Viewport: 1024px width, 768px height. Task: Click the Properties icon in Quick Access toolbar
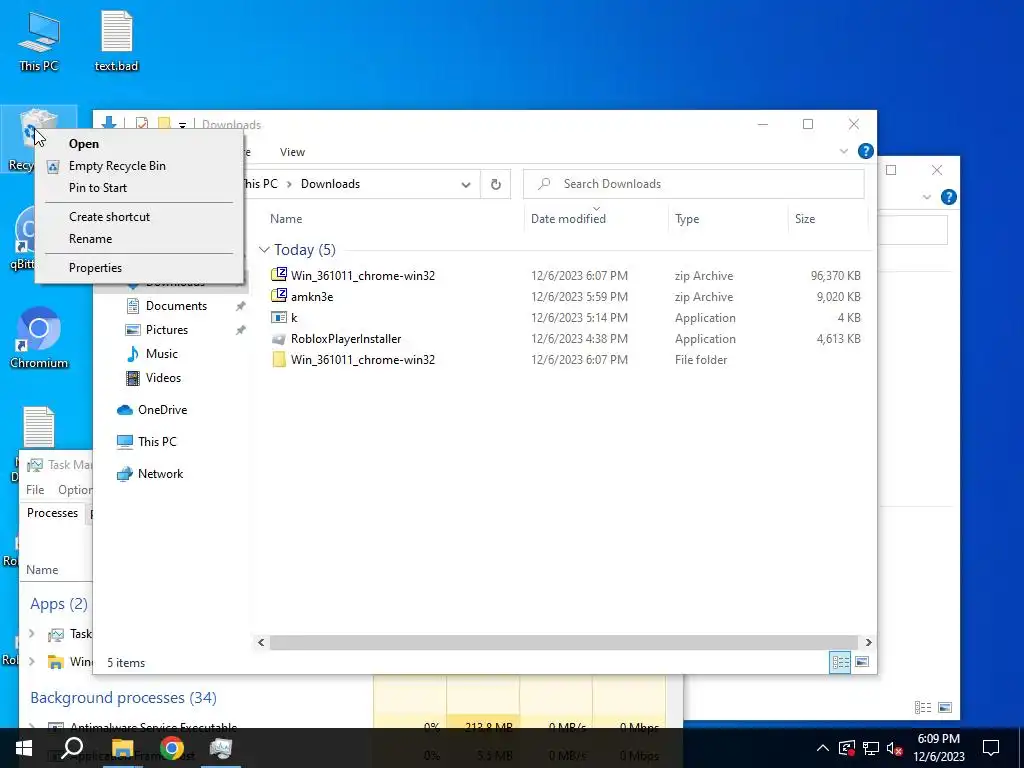click(142, 125)
